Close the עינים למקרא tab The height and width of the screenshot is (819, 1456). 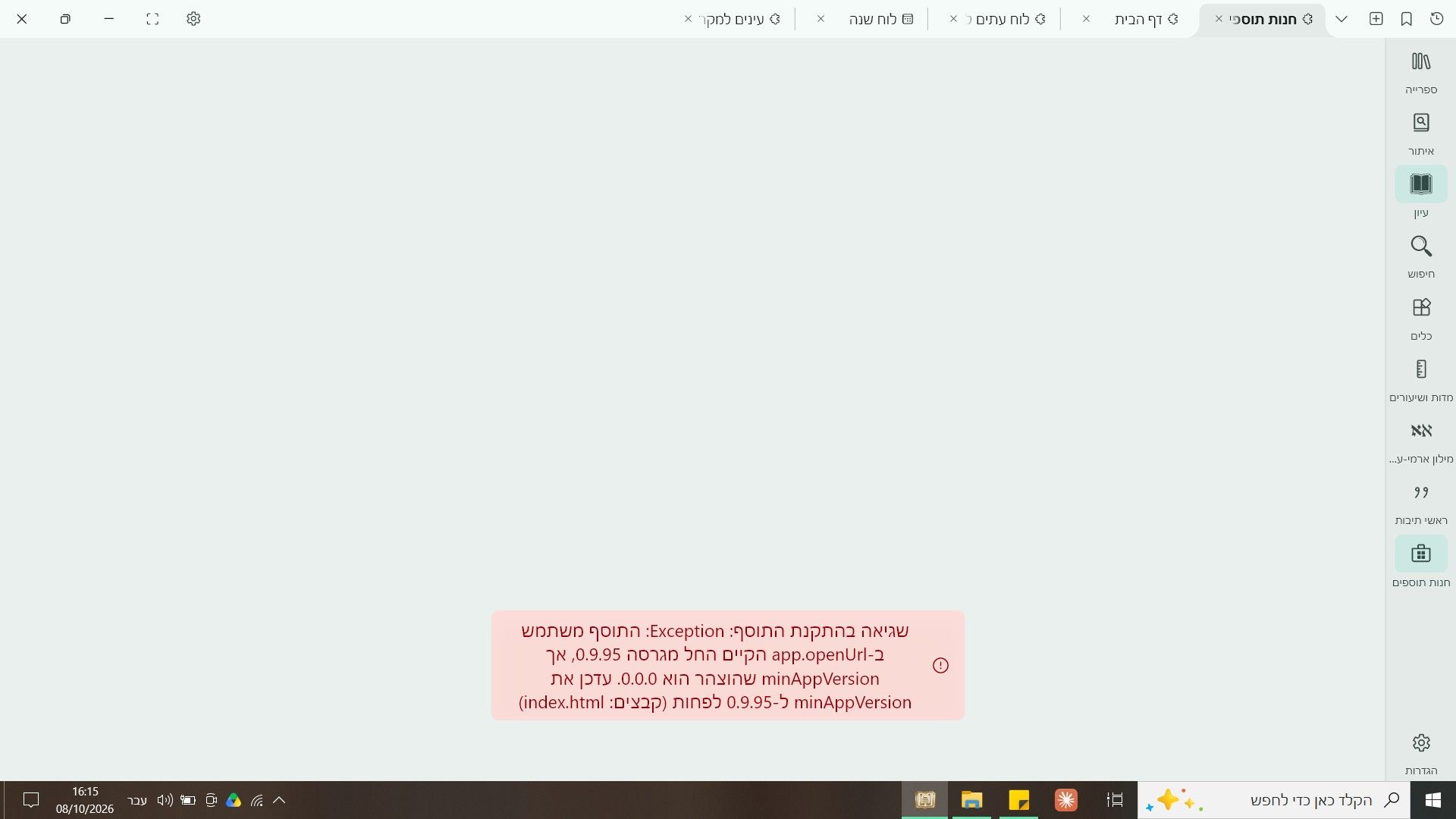click(688, 19)
